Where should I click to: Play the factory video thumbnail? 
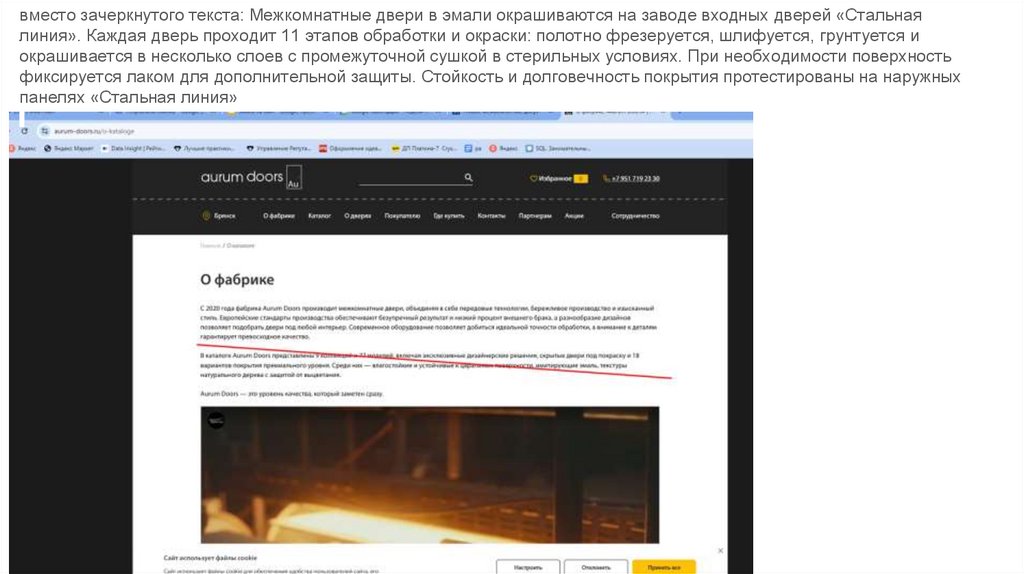(x=430, y=475)
